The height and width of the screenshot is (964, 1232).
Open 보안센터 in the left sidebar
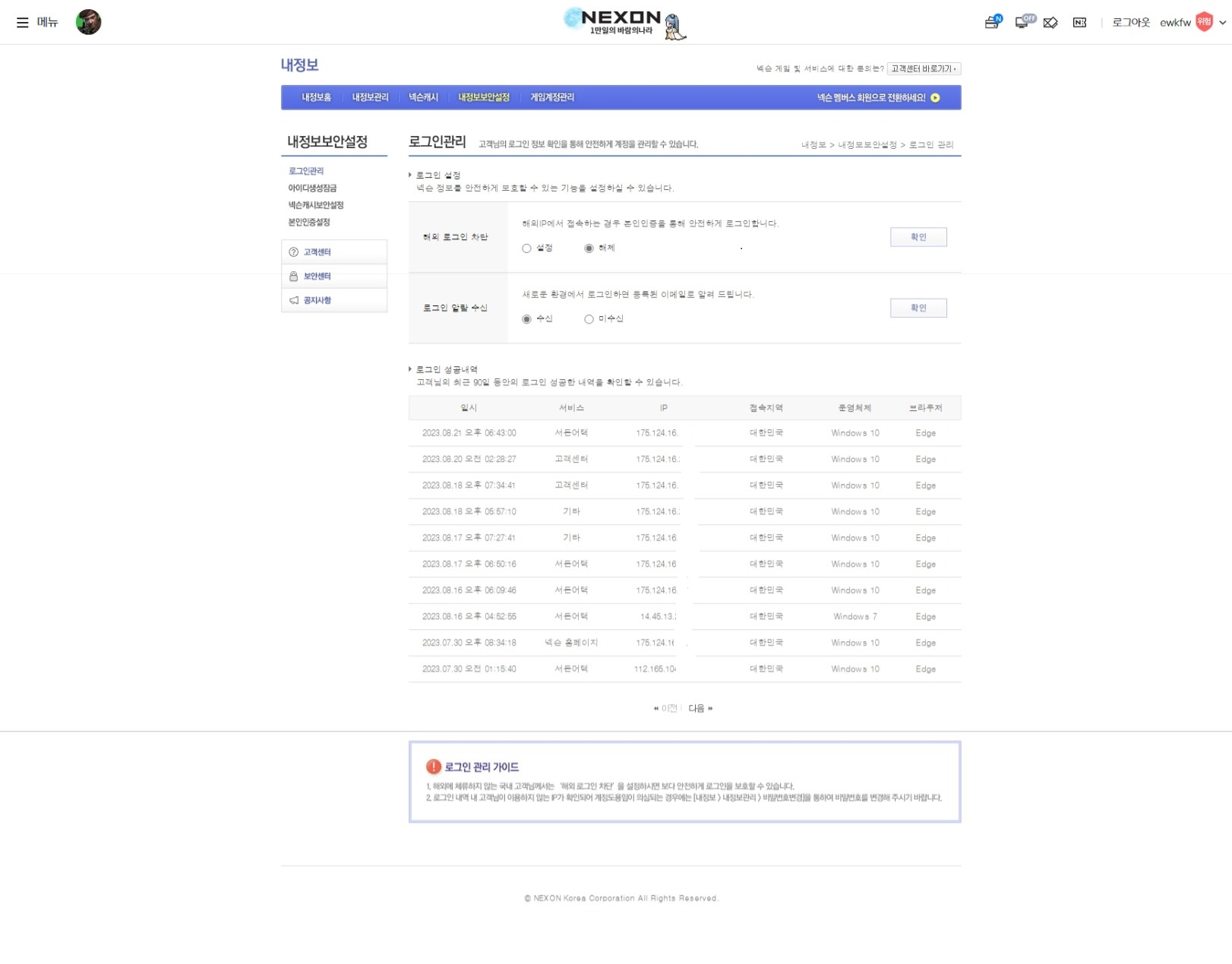tap(317, 277)
